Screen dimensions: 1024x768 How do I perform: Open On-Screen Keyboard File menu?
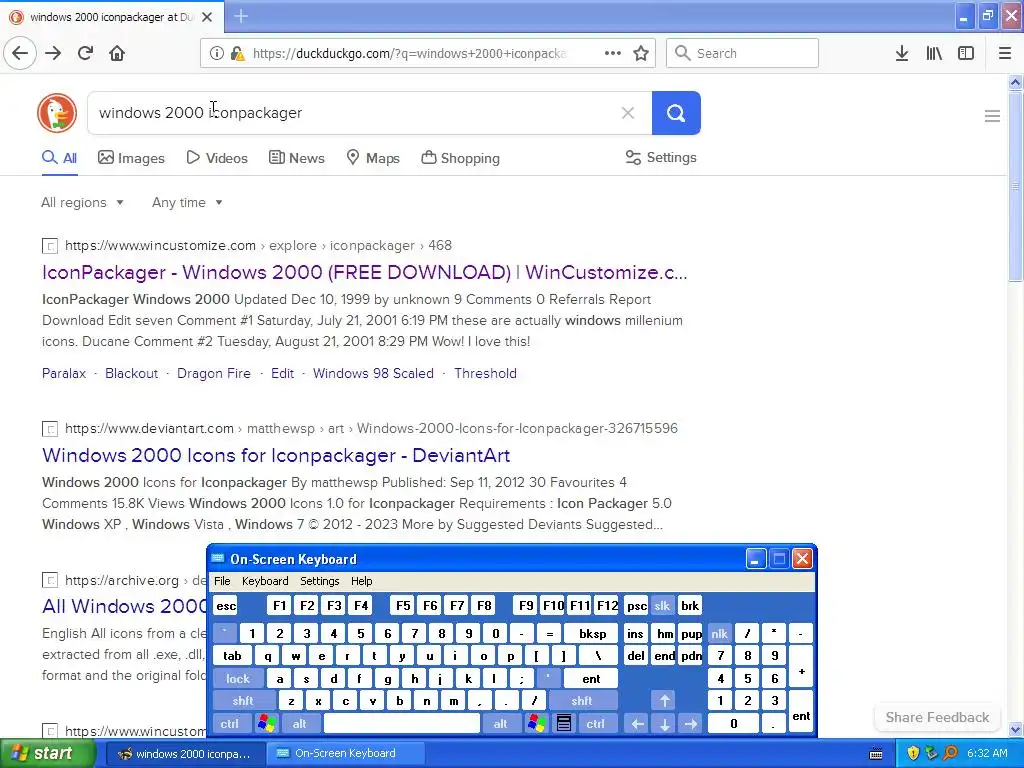pos(222,581)
